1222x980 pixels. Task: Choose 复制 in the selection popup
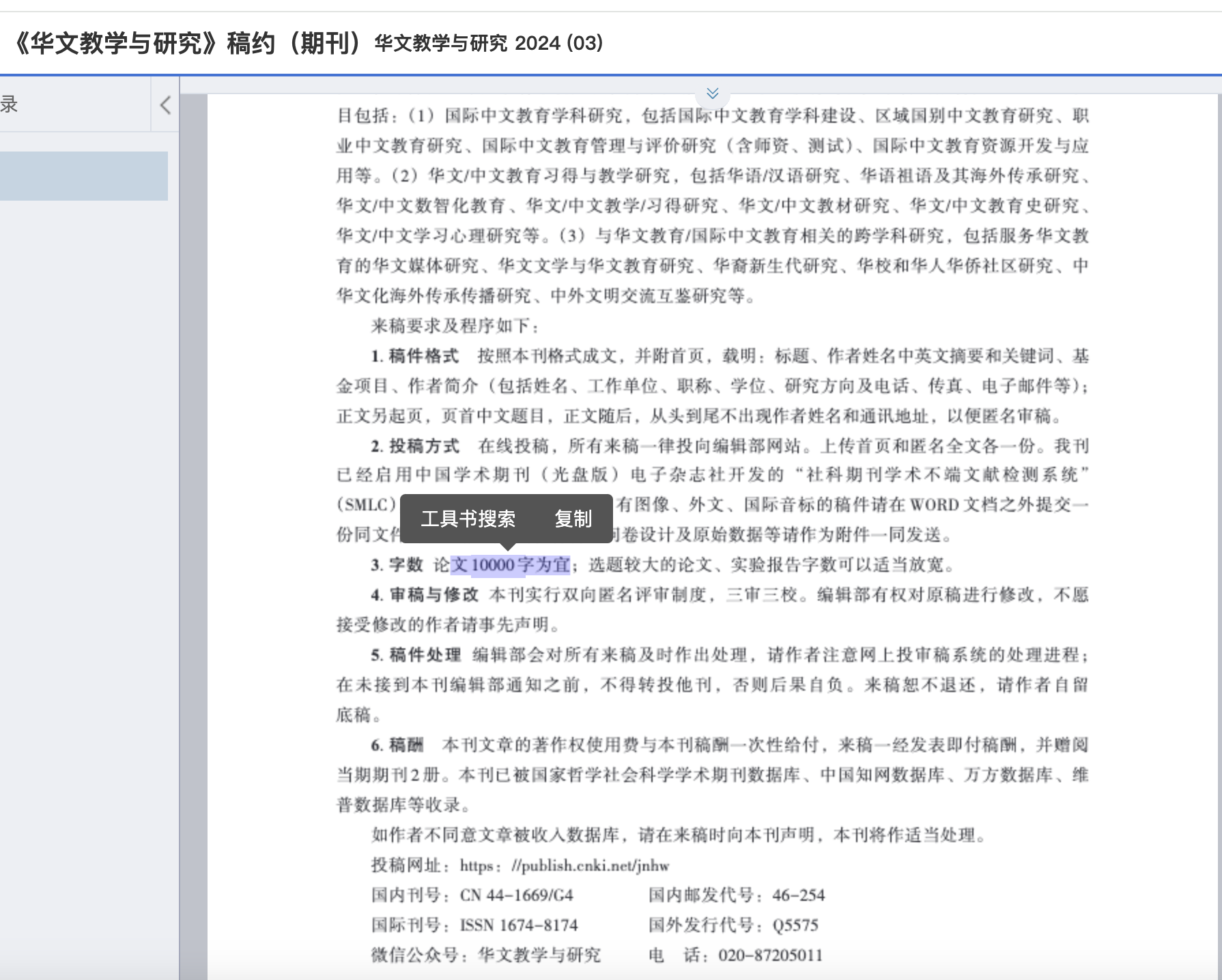click(573, 519)
